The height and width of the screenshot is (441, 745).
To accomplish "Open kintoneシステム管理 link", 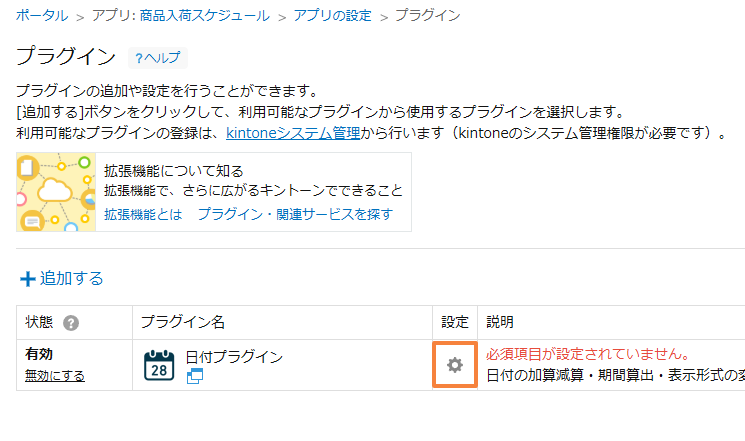I will point(293,133).
